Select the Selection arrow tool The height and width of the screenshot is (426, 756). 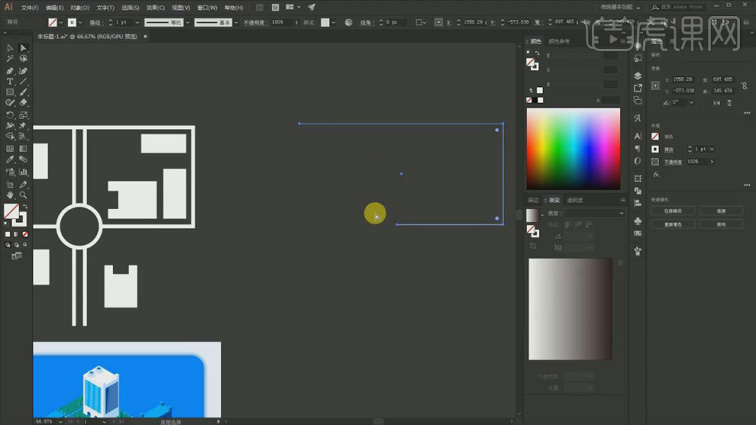tap(10, 48)
